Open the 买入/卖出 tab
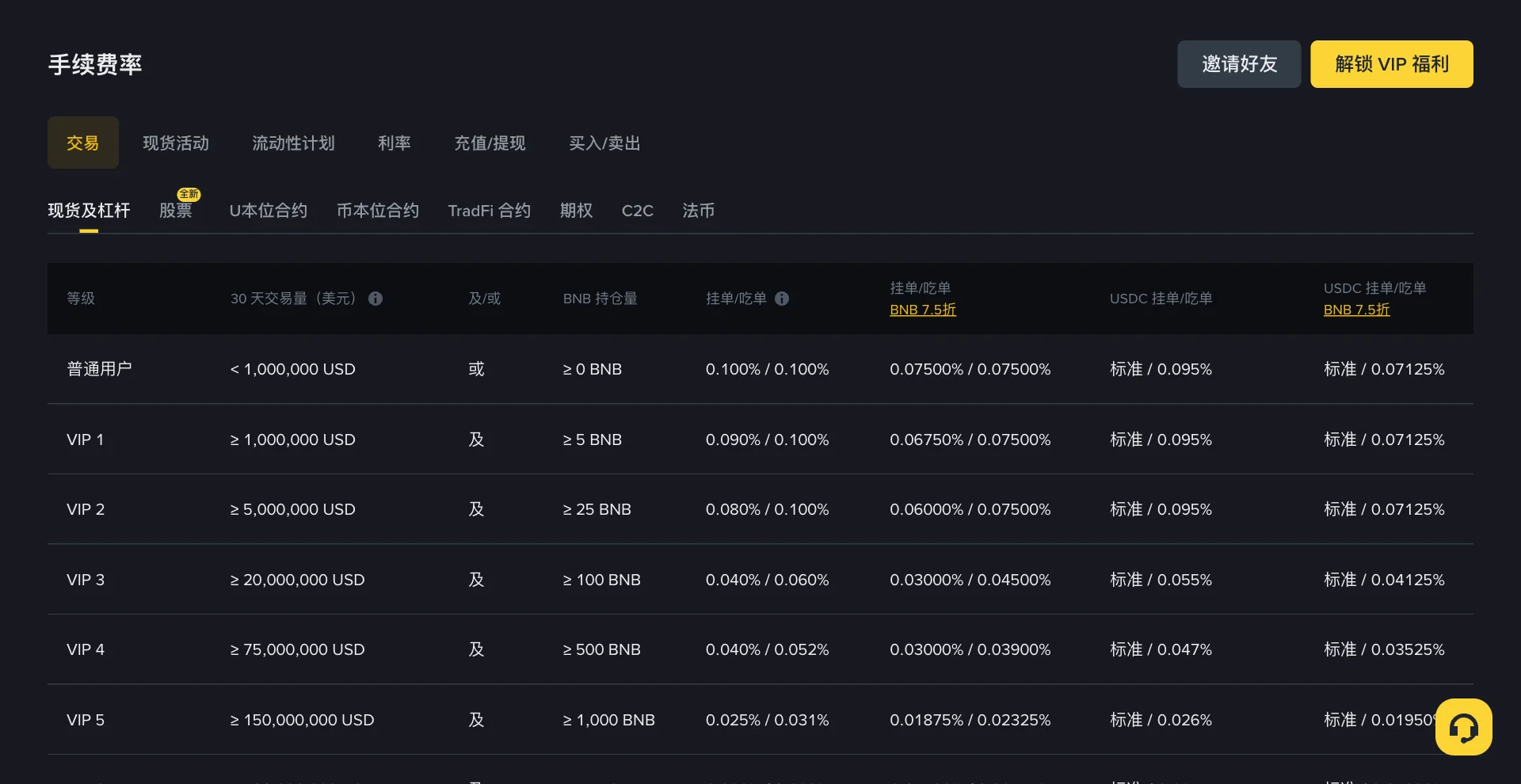Screen dimensions: 1521x784 click(x=604, y=143)
